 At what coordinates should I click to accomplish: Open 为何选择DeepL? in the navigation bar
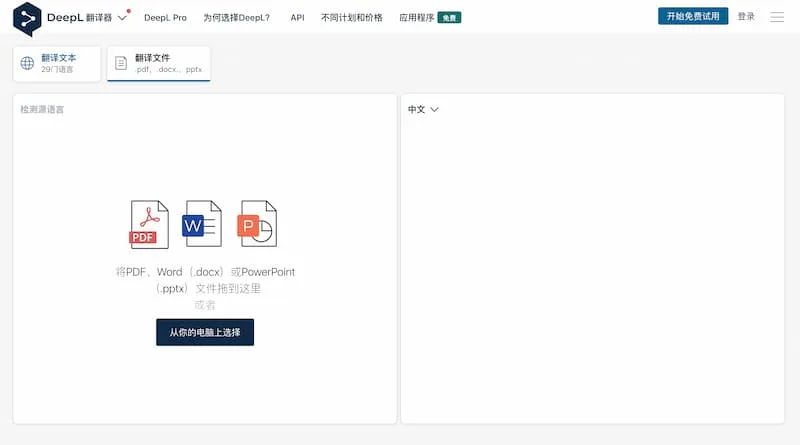(x=236, y=18)
